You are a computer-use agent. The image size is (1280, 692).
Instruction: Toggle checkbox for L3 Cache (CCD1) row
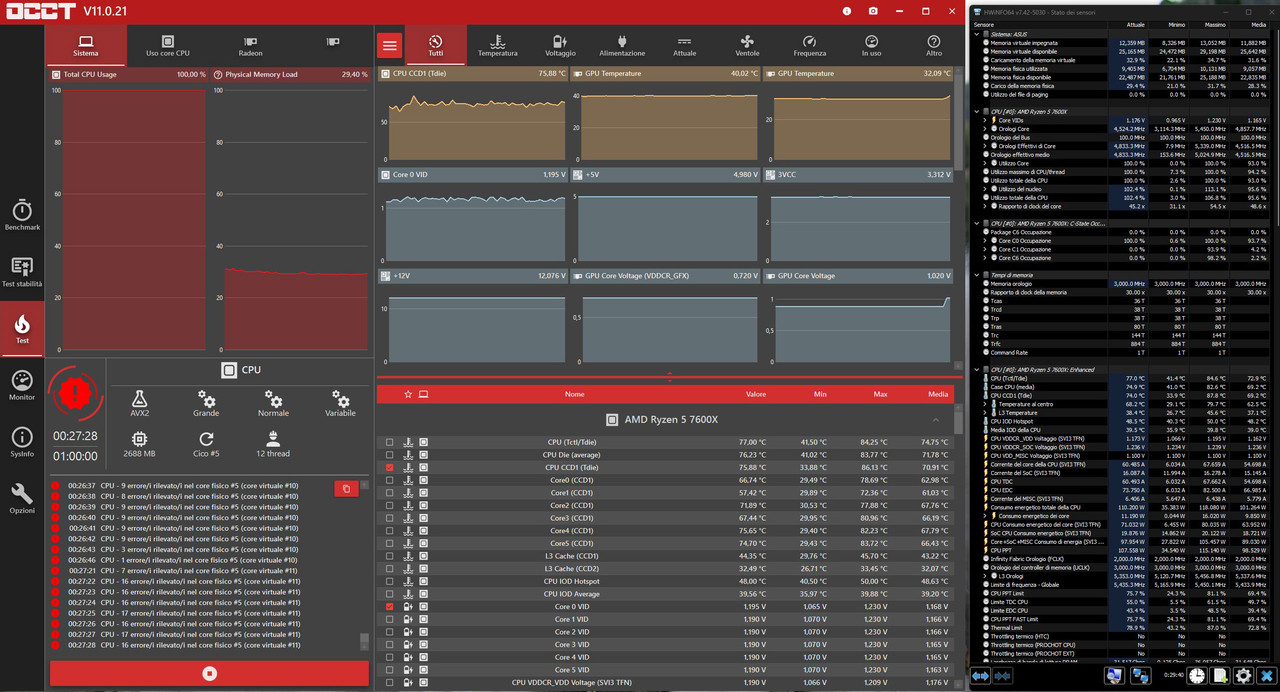390,556
